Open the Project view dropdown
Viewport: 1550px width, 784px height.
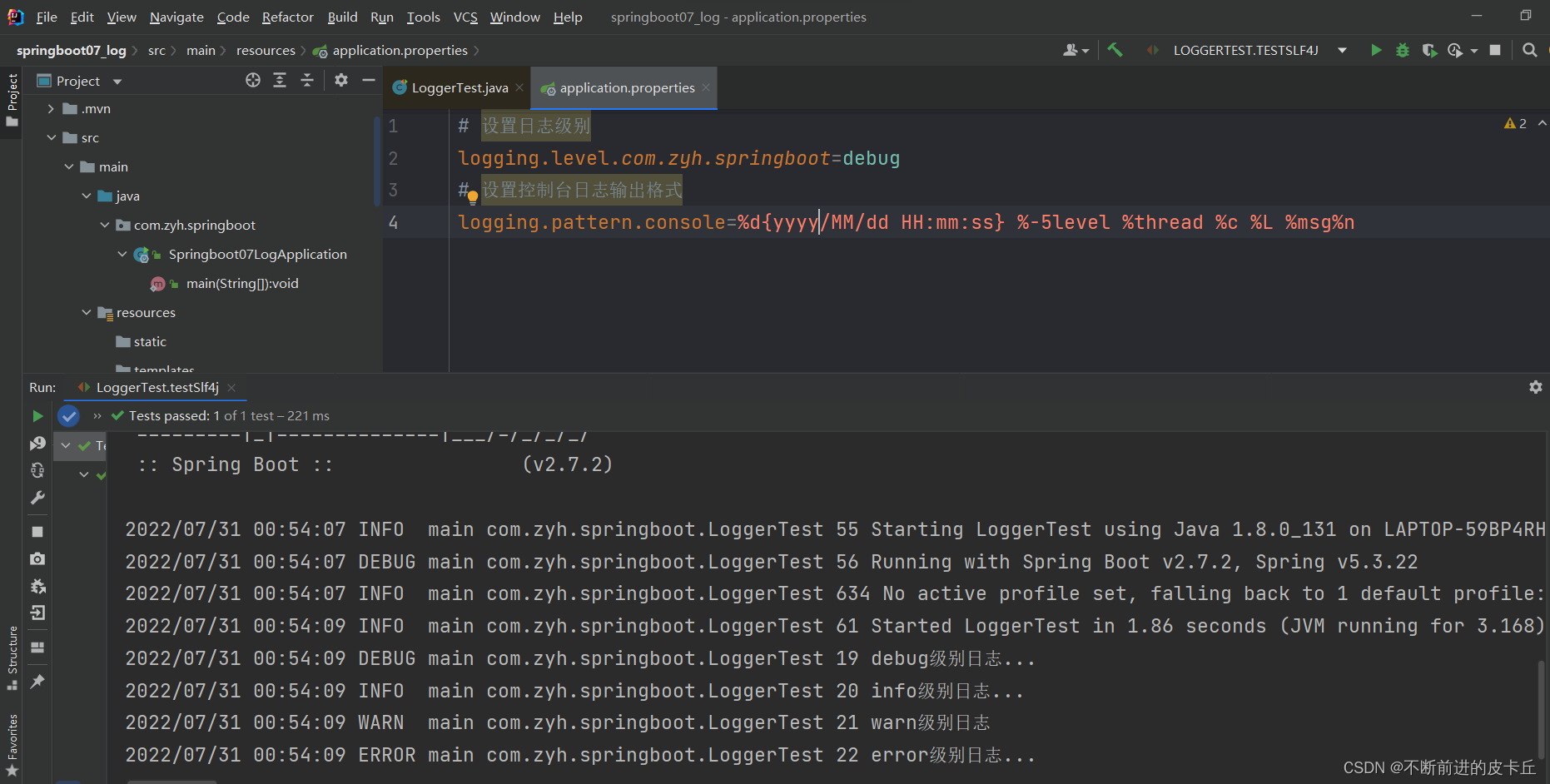click(x=117, y=81)
